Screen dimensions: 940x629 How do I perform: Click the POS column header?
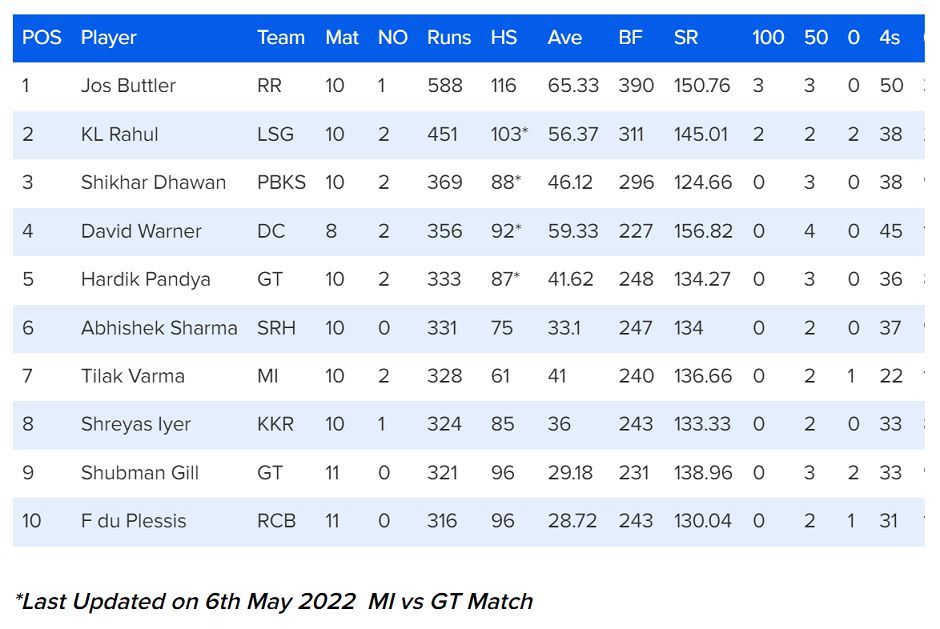(42, 38)
